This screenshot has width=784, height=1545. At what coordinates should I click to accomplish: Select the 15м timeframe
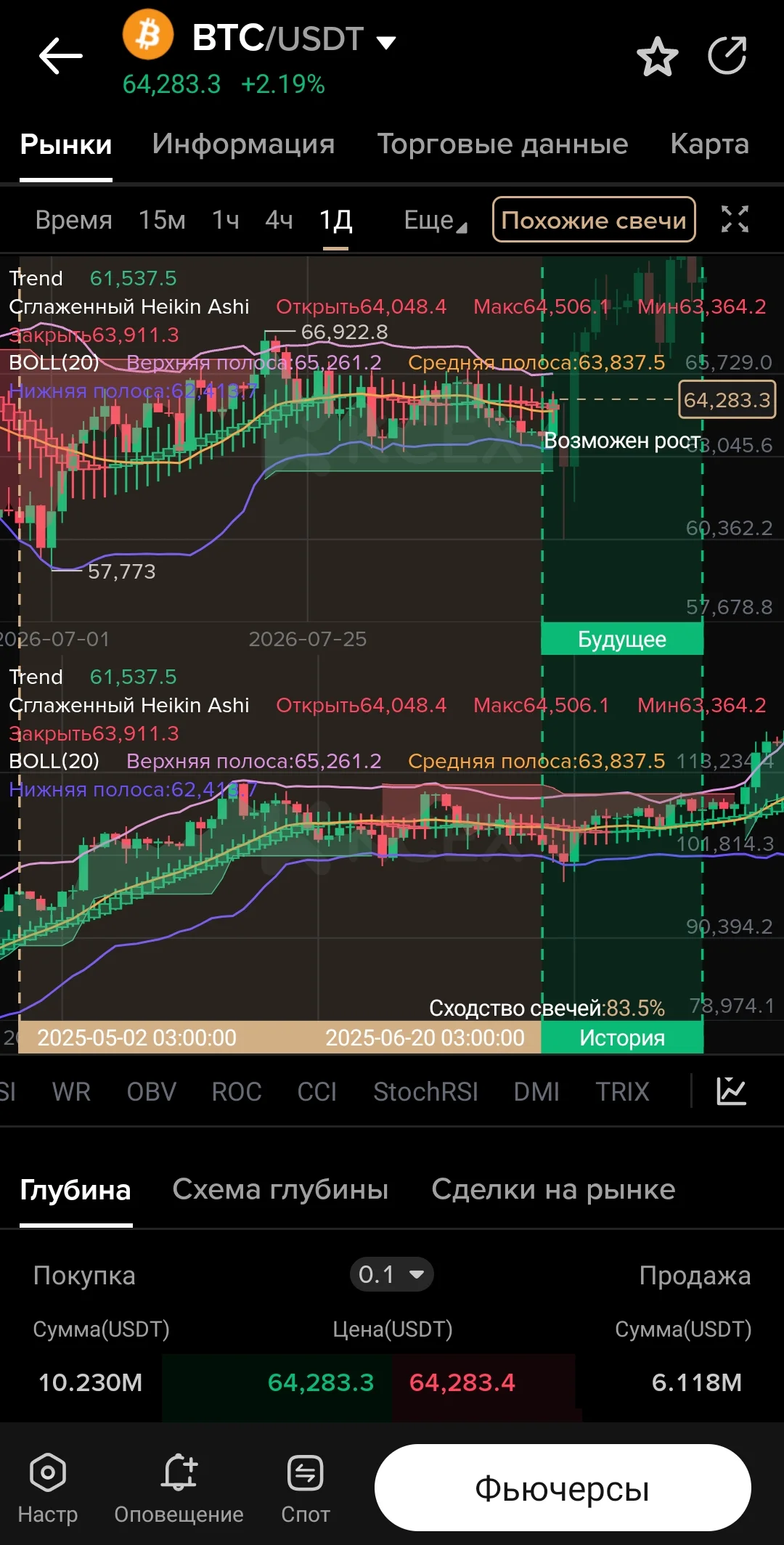[162, 220]
